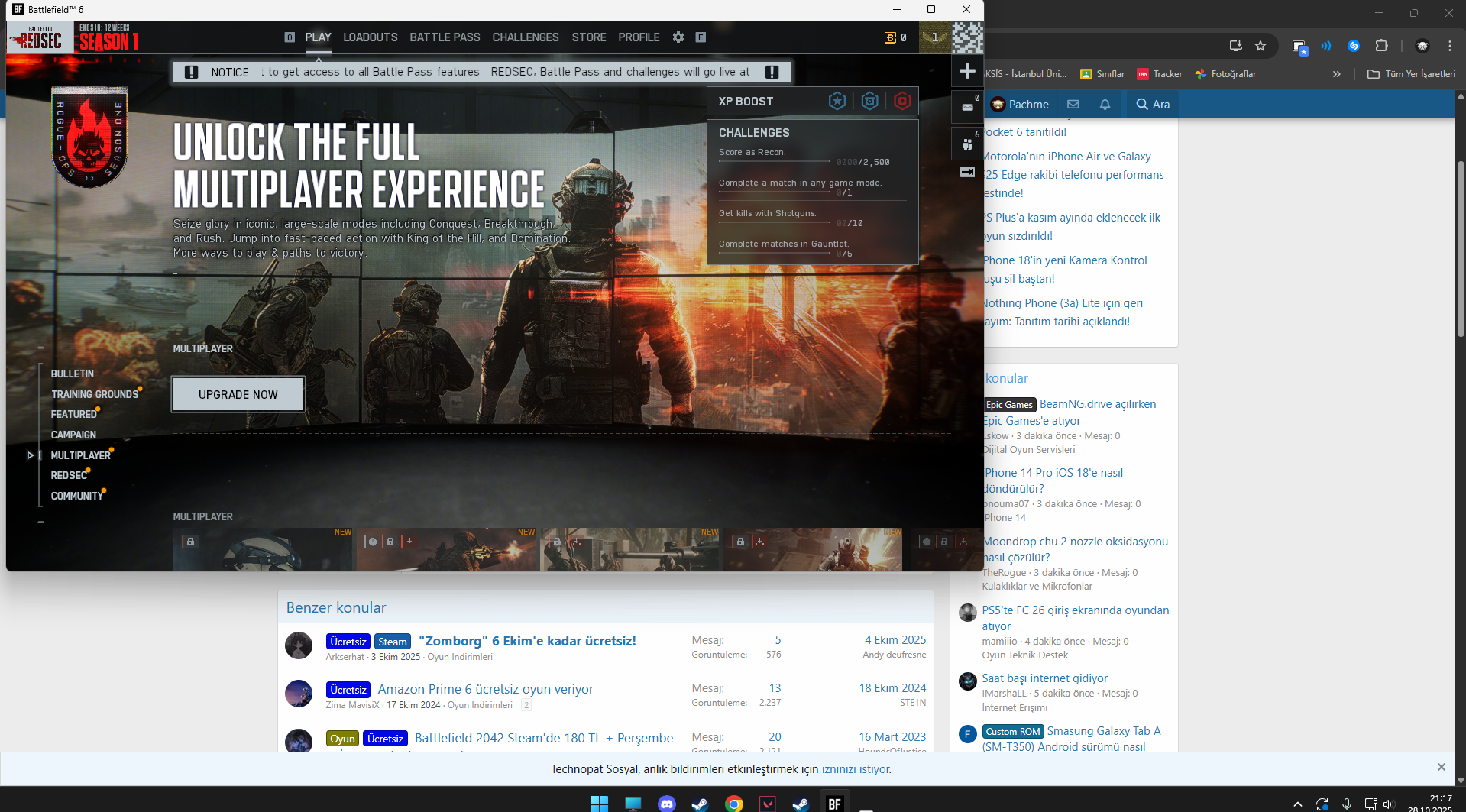Click the E key-hint icon after settings

pyautogui.click(x=701, y=37)
